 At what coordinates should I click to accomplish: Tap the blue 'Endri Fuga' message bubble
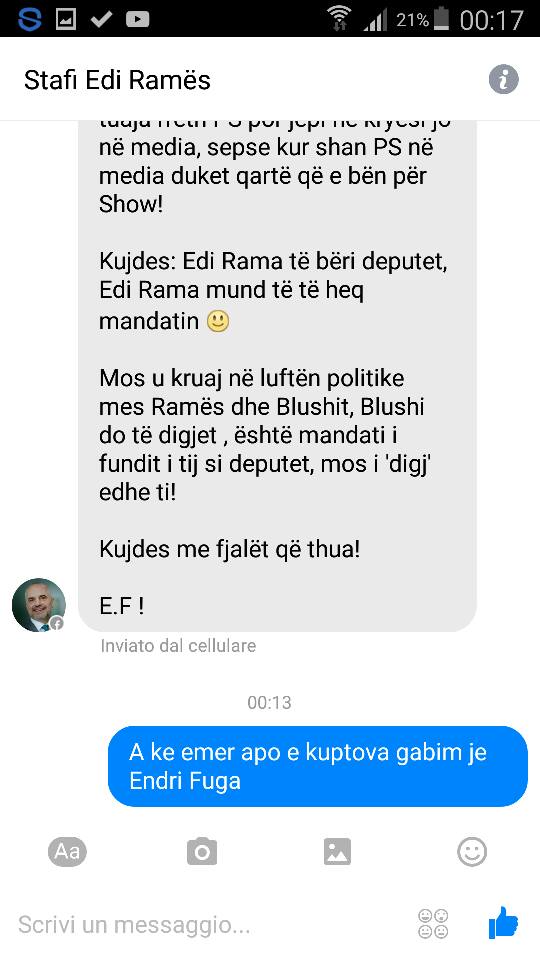[317, 767]
